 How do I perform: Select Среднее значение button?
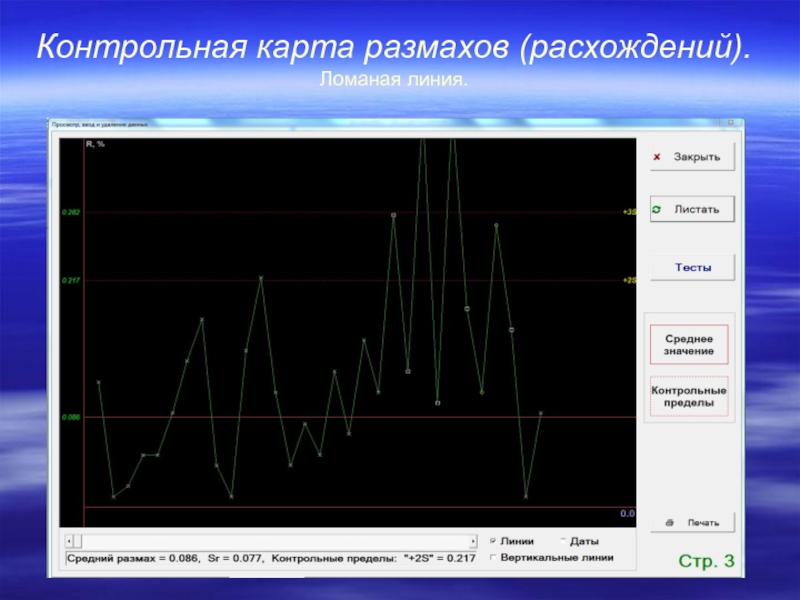click(x=689, y=345)
